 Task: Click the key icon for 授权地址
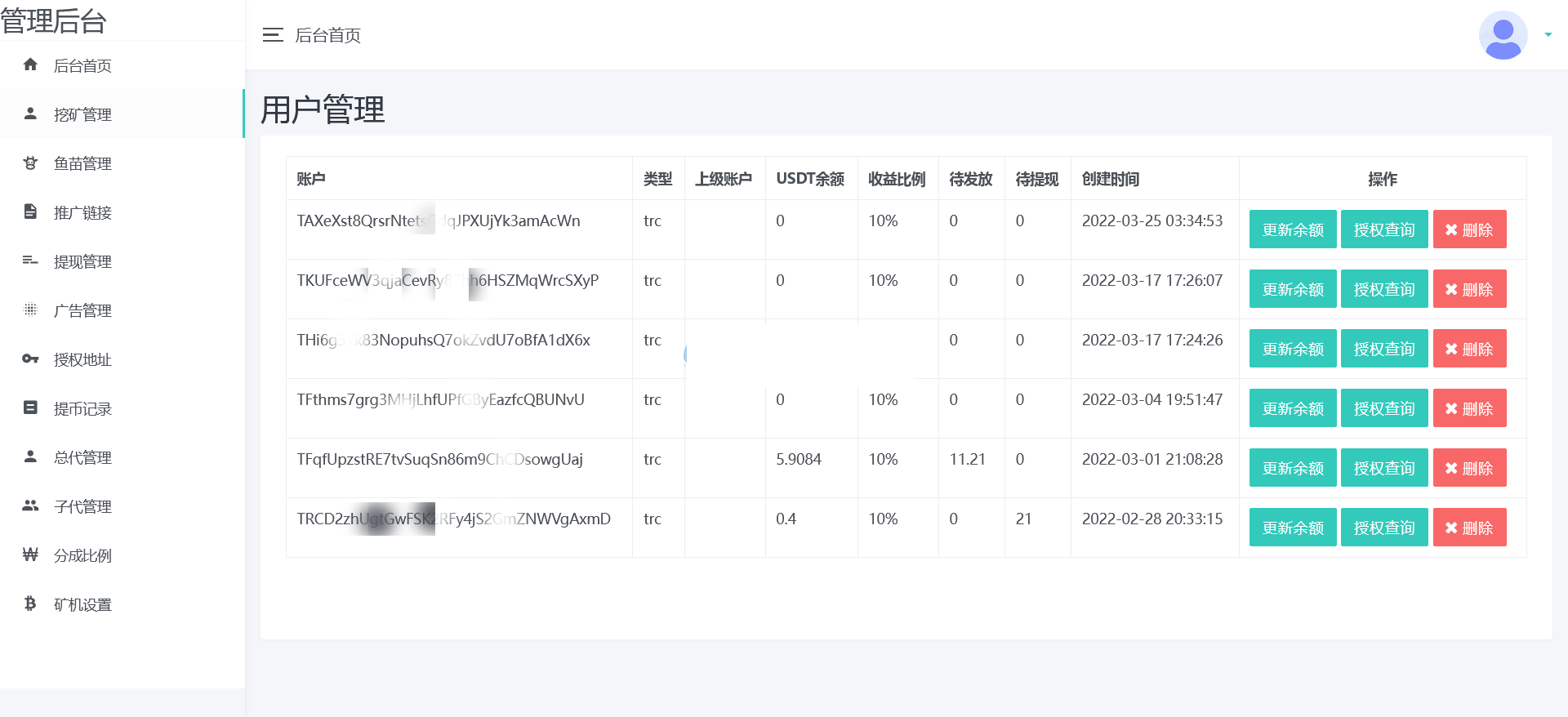click(30, 358)
